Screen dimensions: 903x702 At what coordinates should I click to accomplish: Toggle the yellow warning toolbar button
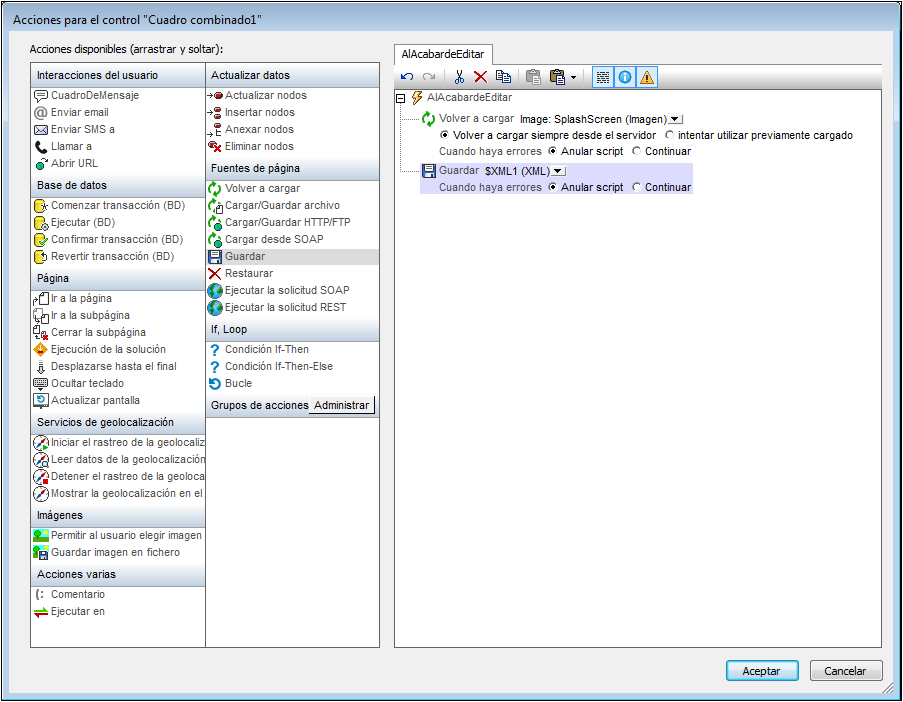pos(647,77)
